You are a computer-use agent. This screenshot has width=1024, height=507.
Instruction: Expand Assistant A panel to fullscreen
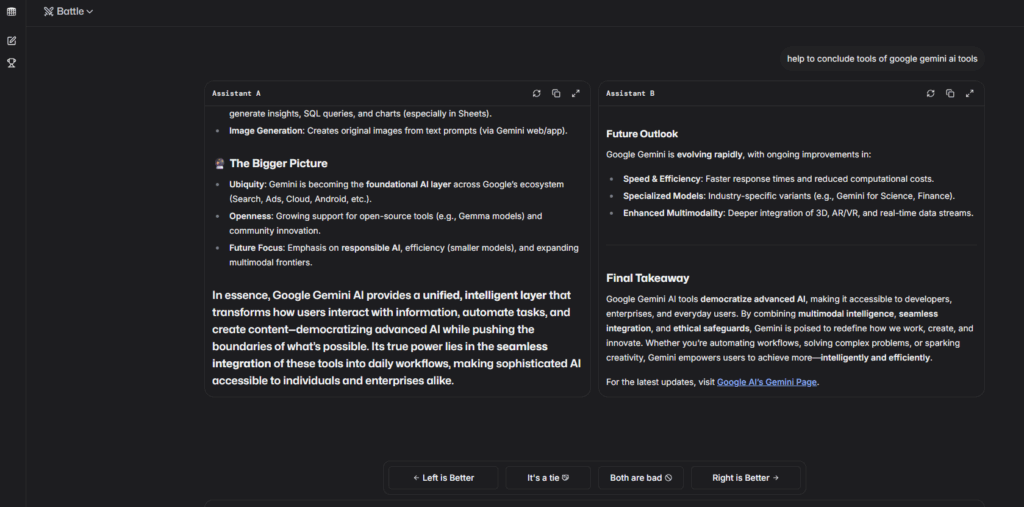click(576, 93)
